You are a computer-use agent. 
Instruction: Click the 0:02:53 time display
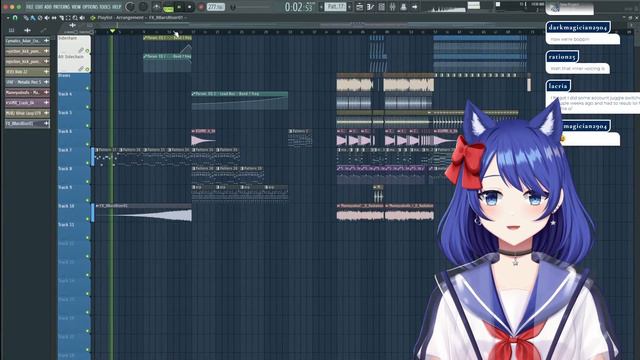pos(300,7)
